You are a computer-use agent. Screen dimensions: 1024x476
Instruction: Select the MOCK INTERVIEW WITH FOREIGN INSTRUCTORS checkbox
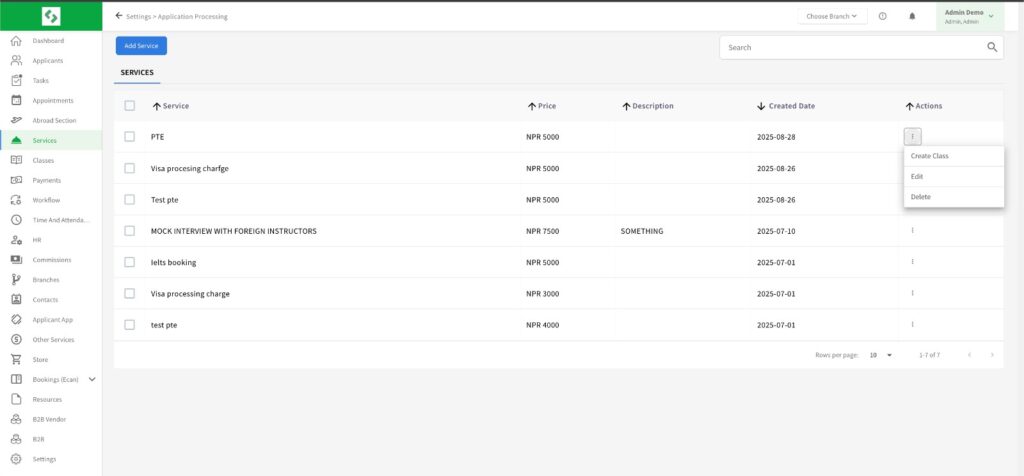tap(130, 231)
